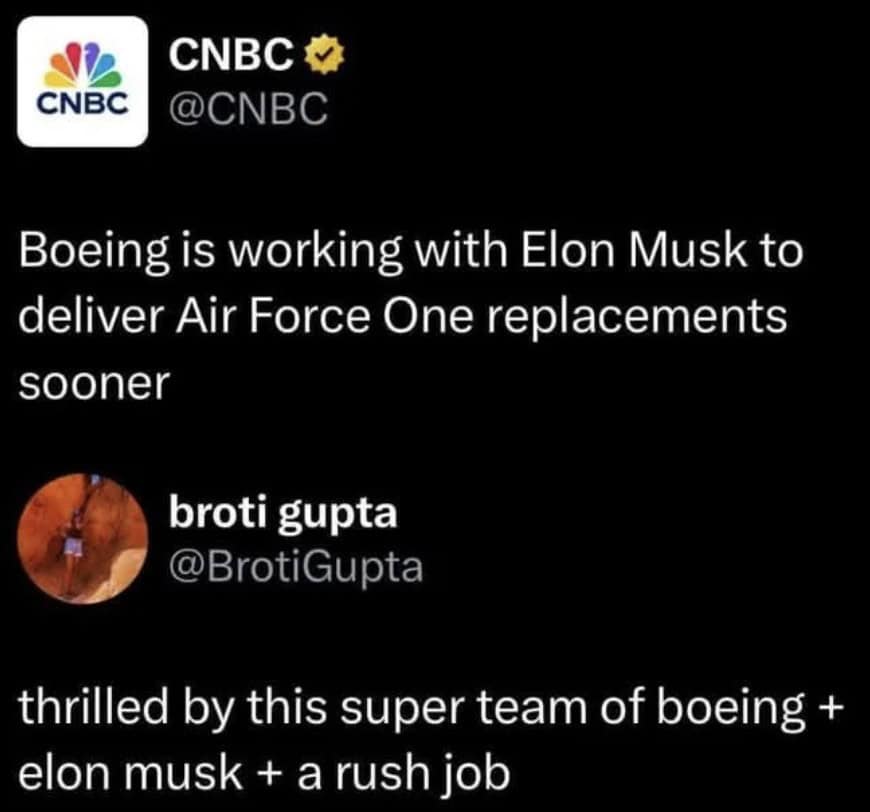The height and width of the screenshot is (812, 870).
Task: Tap the word 'thrilled' in the reply
Action: 91,709
